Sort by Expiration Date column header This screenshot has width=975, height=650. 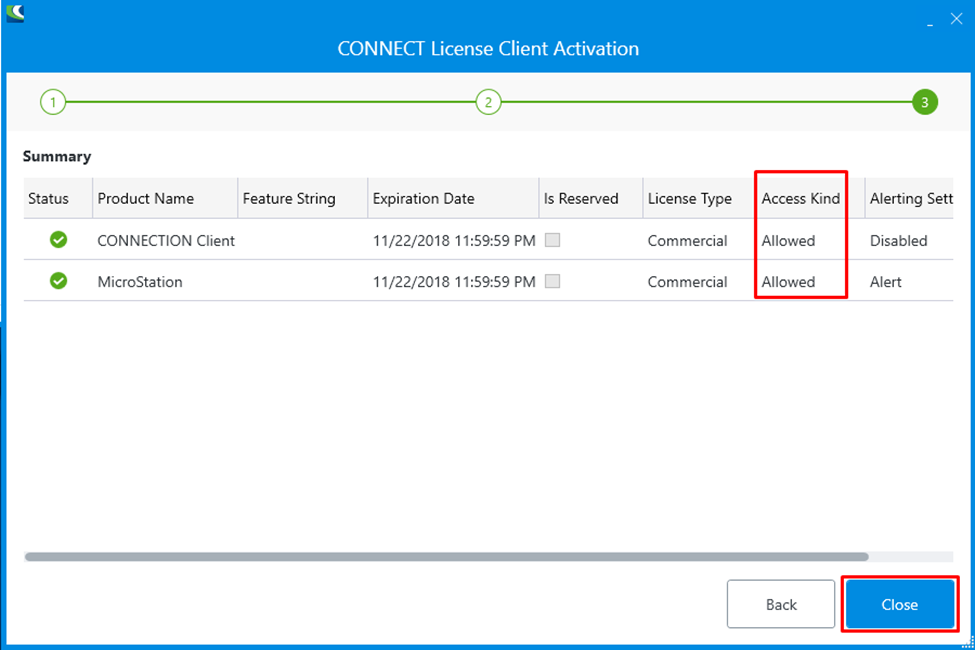[x=453, y=198]
